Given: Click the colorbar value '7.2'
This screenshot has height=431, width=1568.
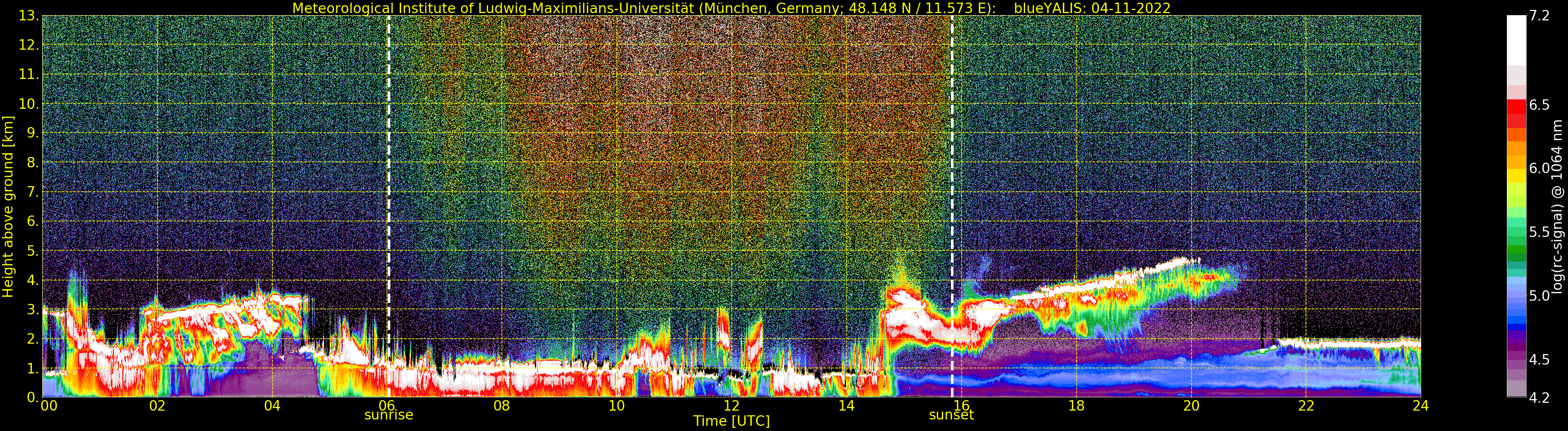Looking at the screenshot, I should click(1539, 16).
